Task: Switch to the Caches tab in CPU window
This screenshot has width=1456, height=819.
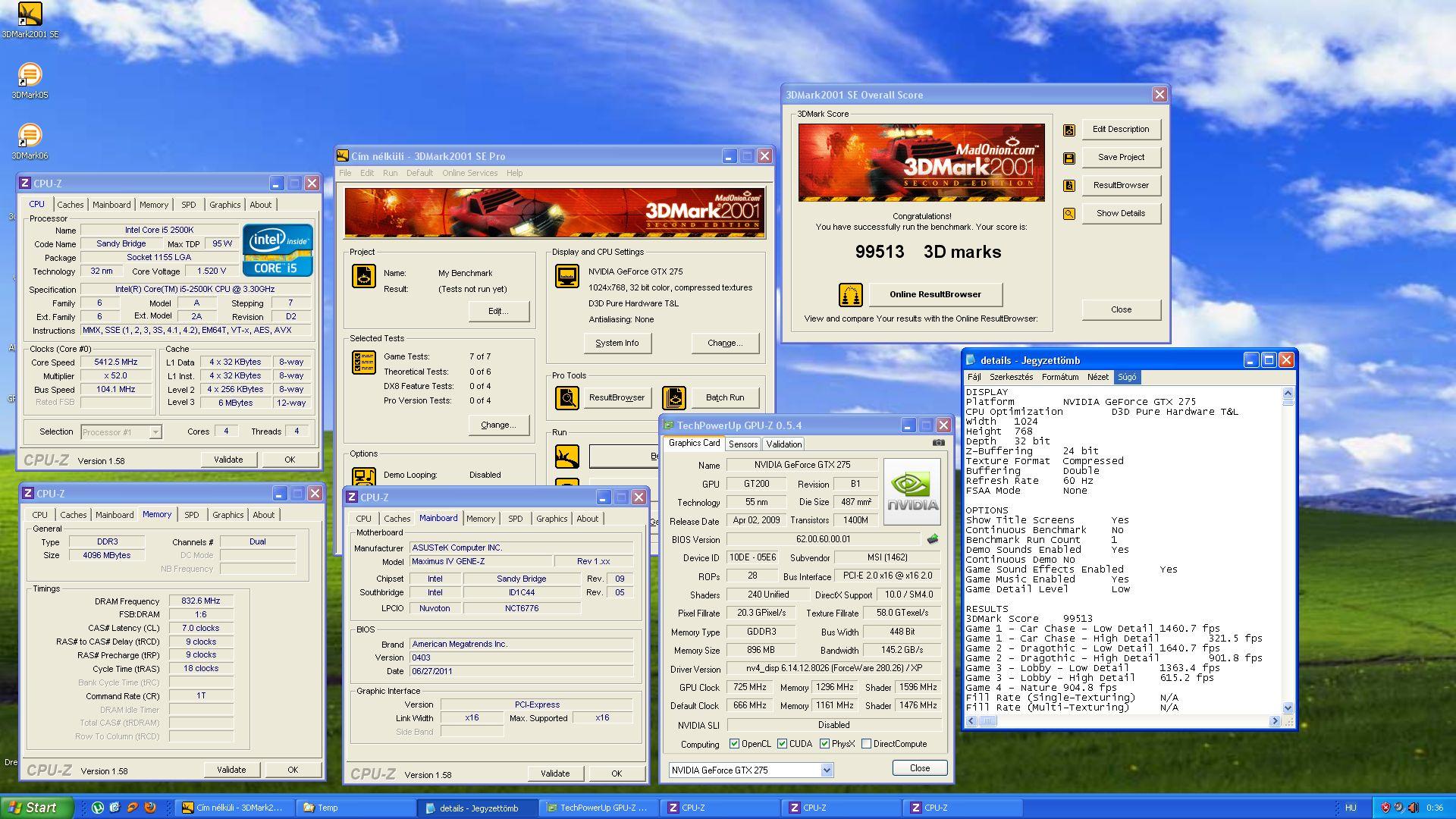Action: point(71,205)
